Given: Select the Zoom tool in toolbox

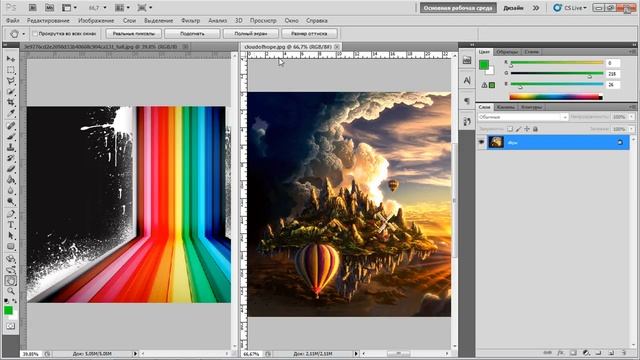Looking at the screenshot, I should (11, 291).
